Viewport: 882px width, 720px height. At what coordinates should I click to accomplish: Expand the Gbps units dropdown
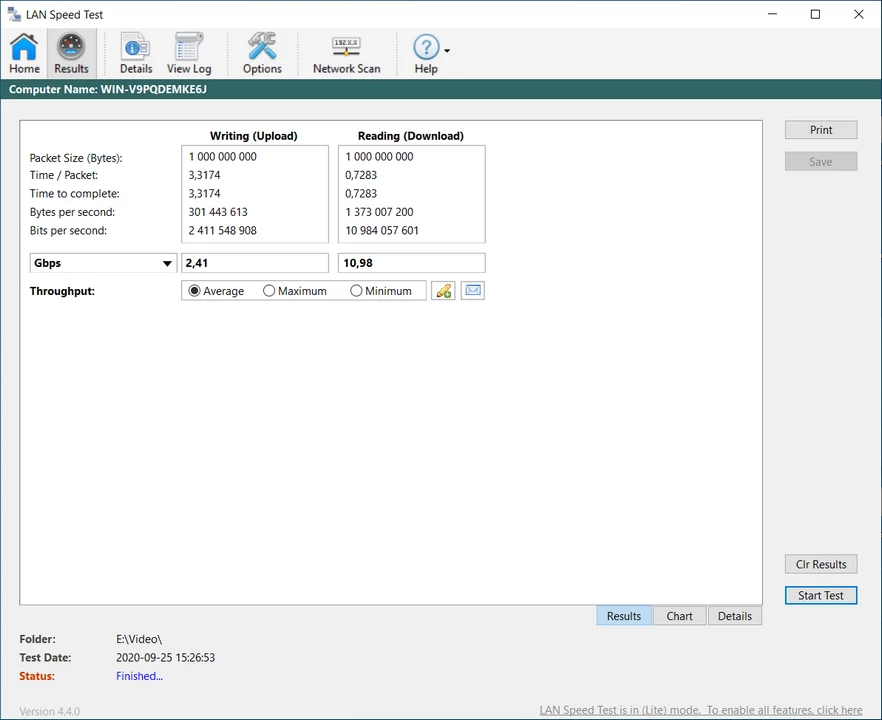click(167, 264)
